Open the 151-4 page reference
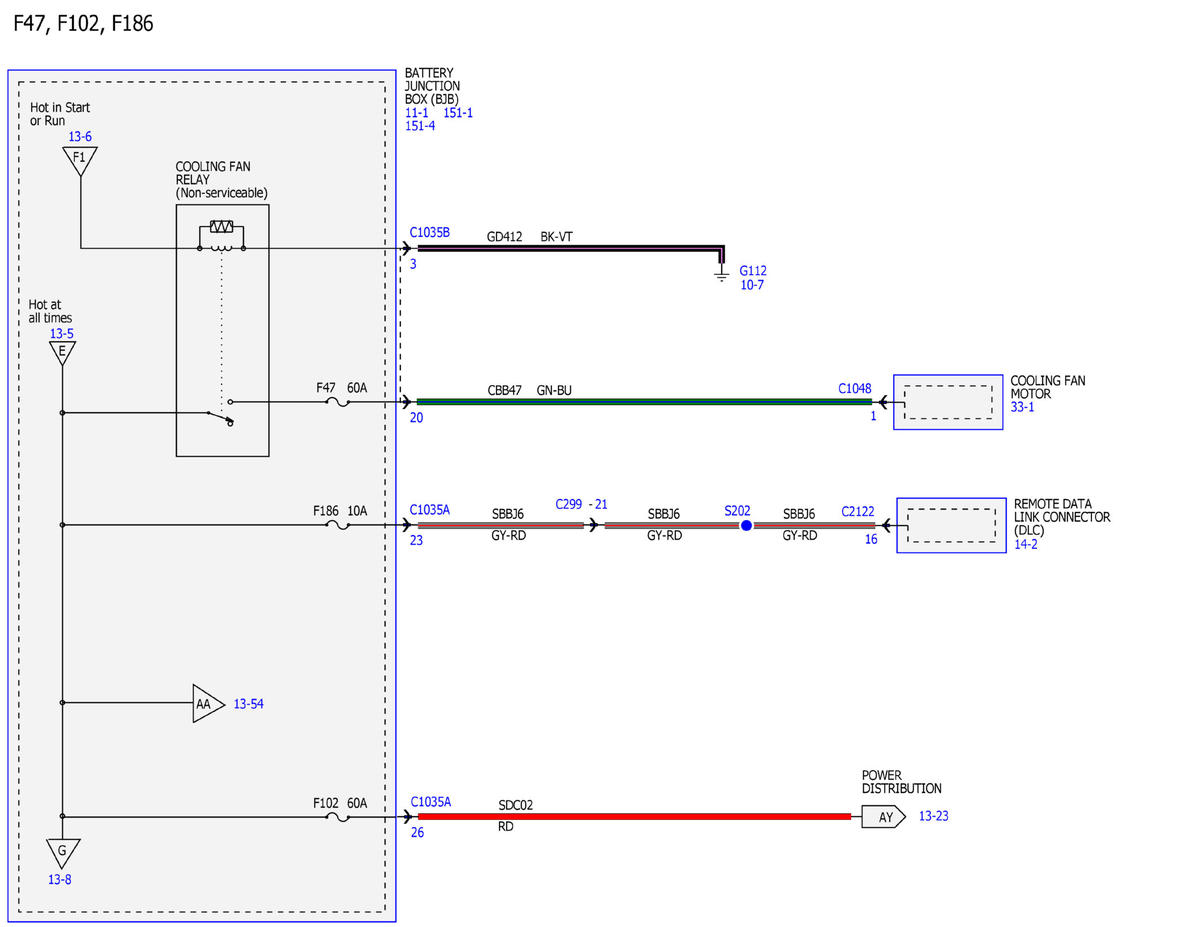This screenshot has height=927, width=1200. point(420,126)
